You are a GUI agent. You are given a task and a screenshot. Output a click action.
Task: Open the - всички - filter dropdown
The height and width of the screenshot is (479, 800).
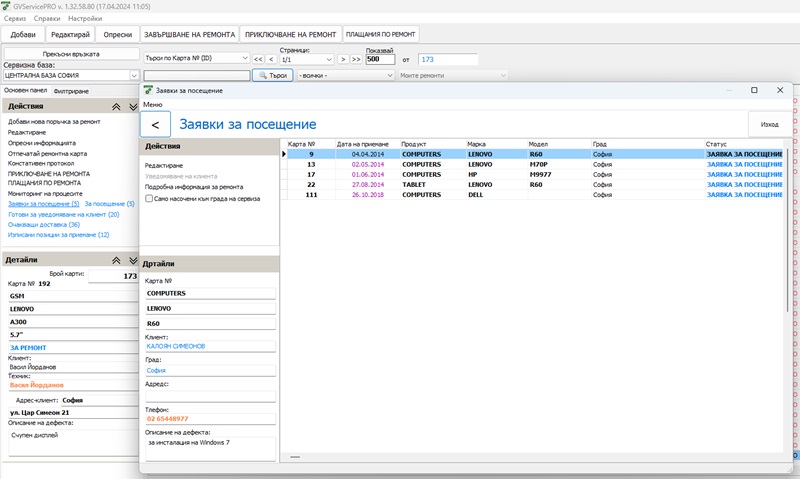(390, 75)
